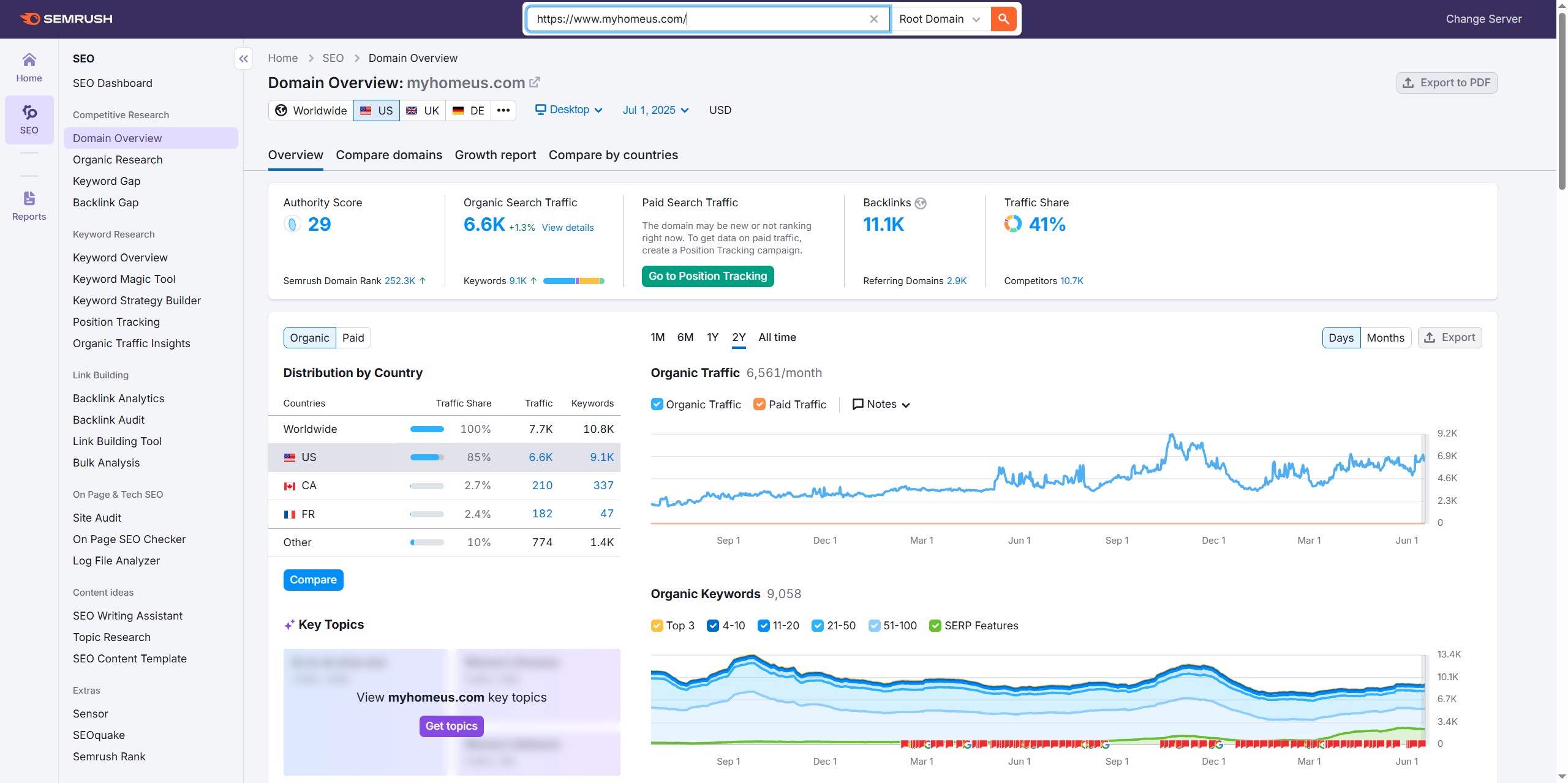Toggle the SERP Features checkbox

[935, 626]
